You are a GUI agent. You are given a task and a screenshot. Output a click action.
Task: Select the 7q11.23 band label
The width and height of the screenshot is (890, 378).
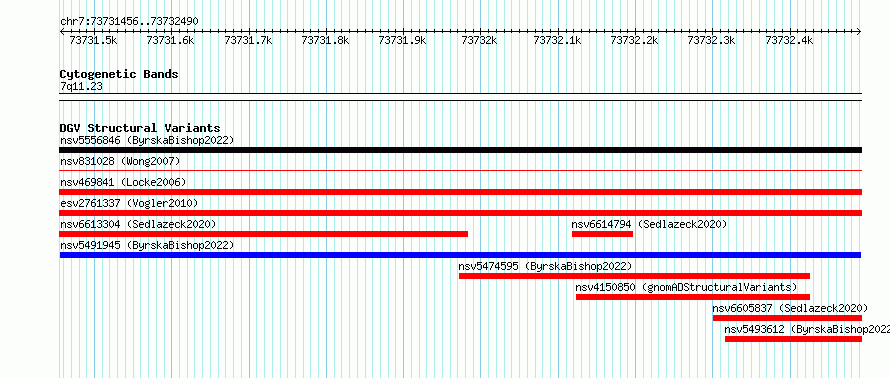click(x=81, y=87)
